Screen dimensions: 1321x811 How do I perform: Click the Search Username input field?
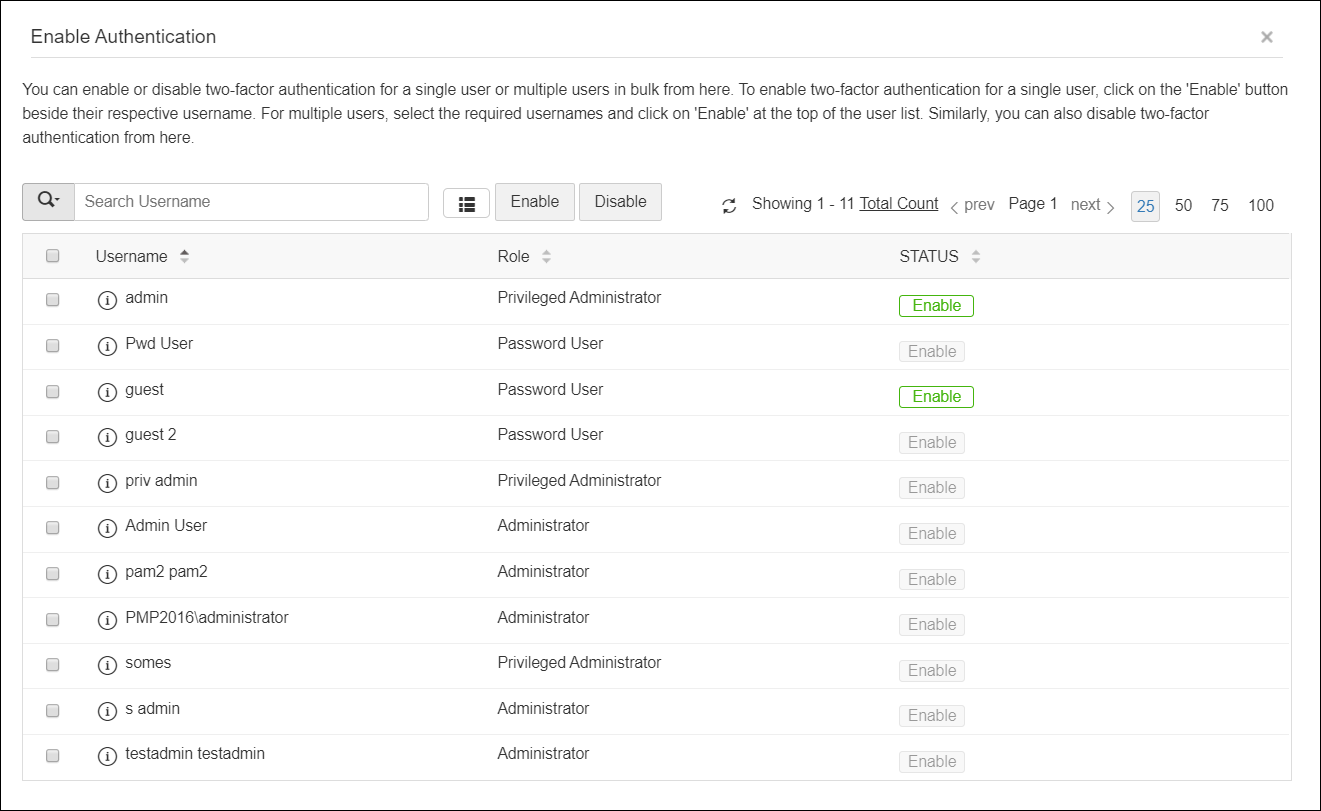point(251,201)
